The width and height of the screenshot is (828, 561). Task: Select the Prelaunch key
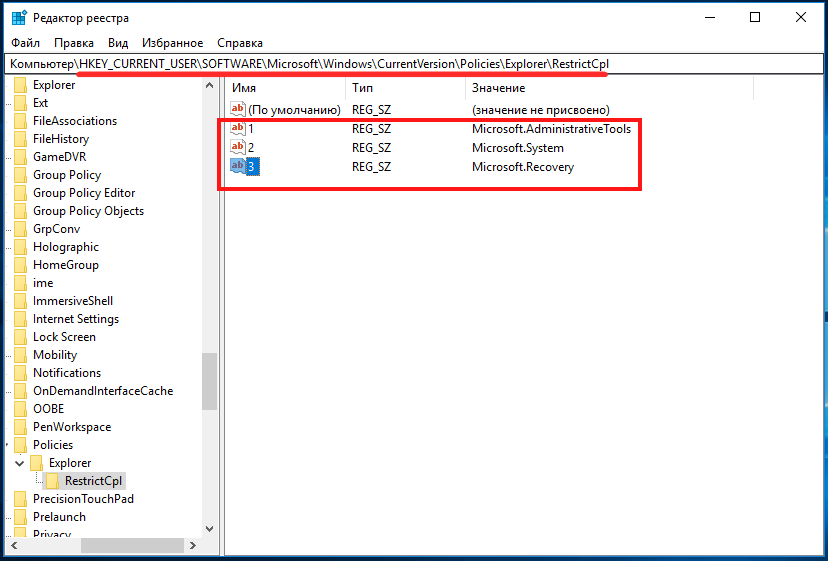click(x=59, y=517)
